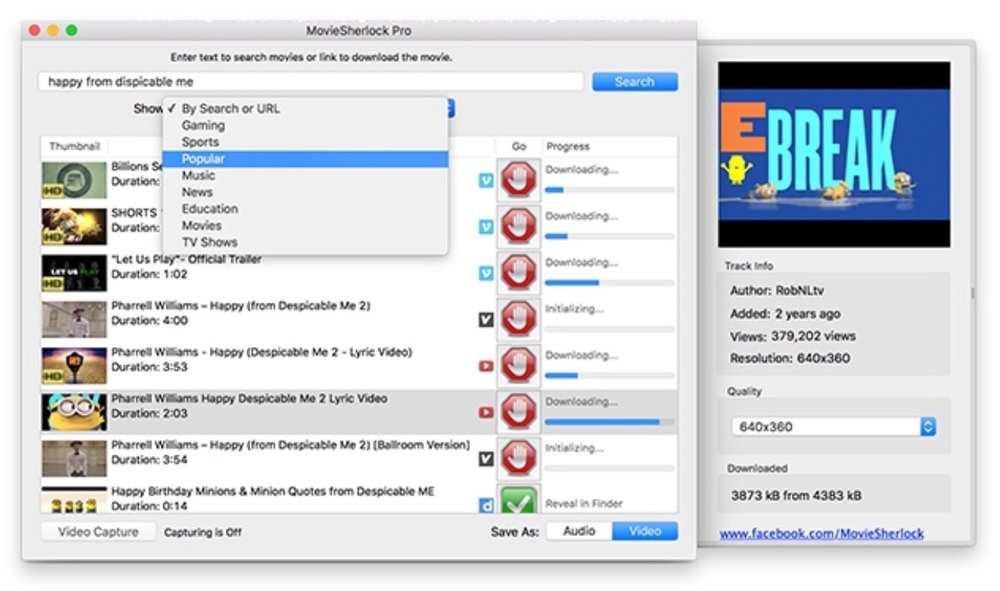Click the Vimeo source icon in Billions row

[x=486, y=180]
